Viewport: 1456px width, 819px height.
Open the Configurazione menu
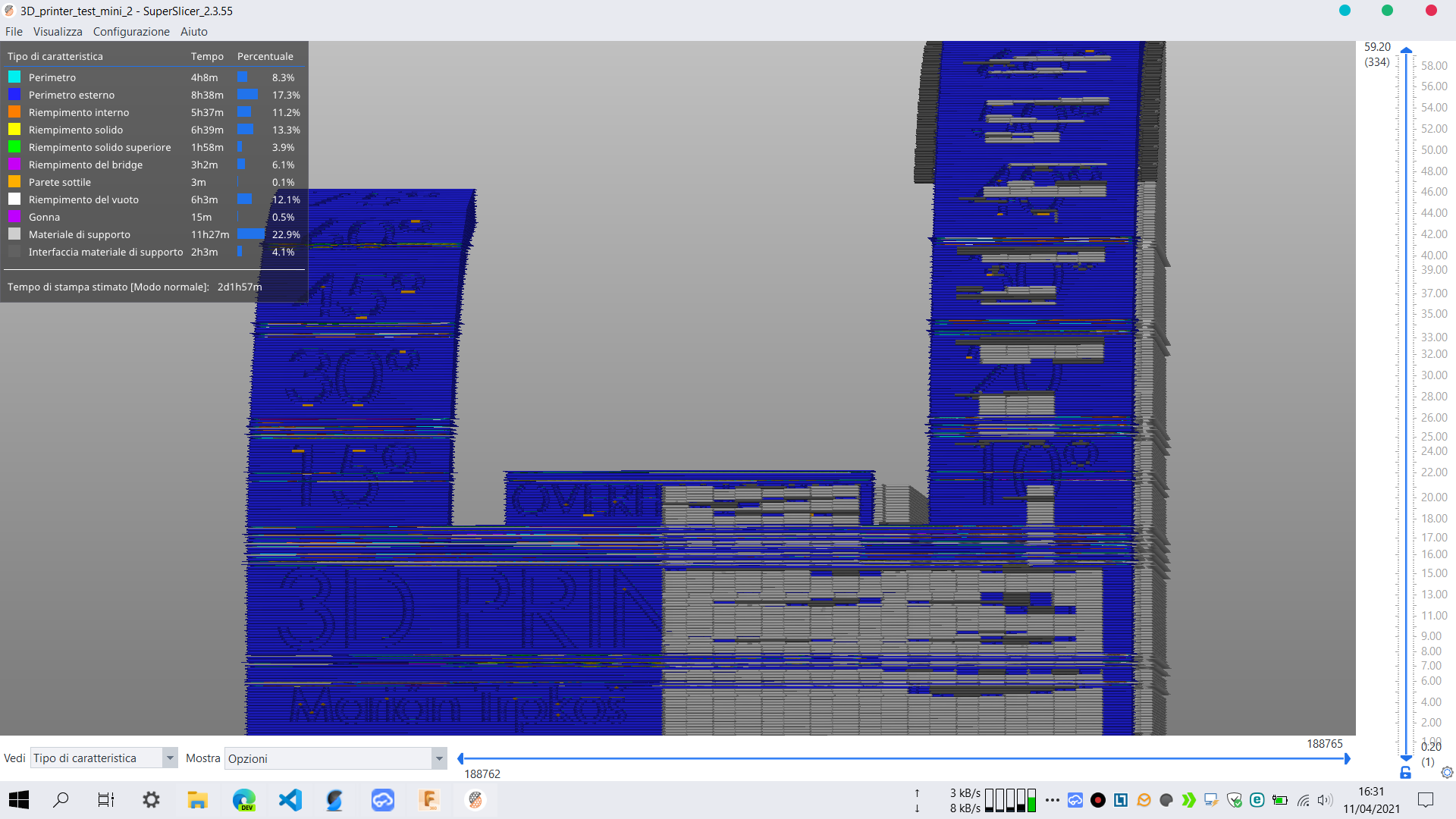tap(131, 31)
